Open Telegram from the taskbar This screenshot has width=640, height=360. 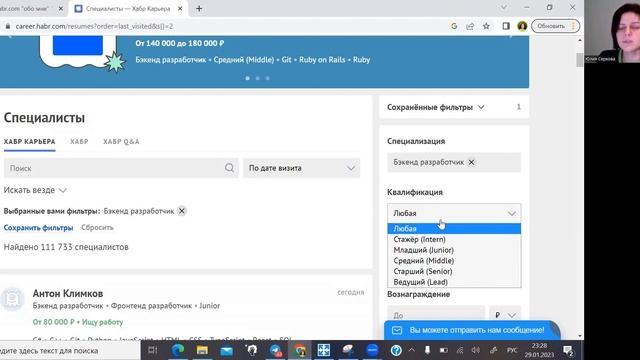pos(276,350)
